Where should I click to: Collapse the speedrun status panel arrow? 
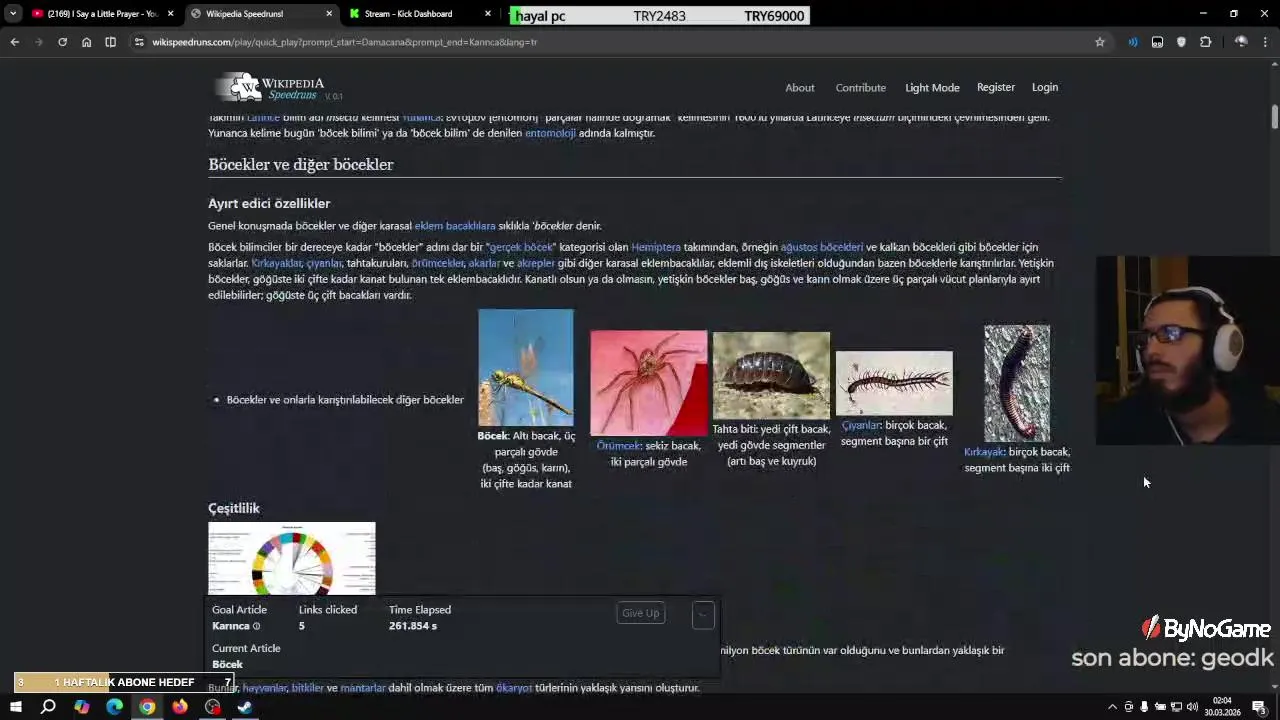point(703,614)
